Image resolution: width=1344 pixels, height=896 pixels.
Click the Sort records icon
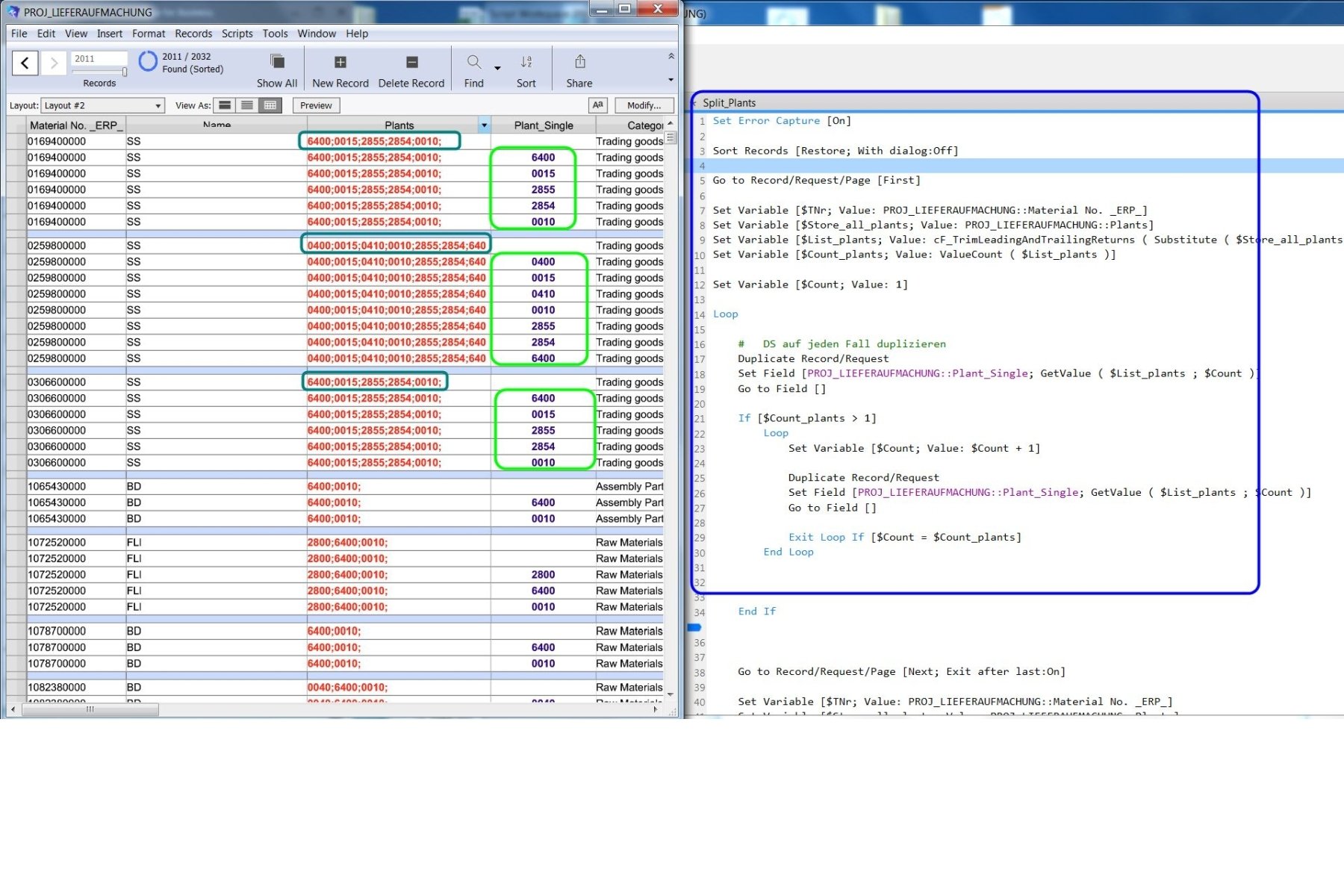(x=526, y=62)
